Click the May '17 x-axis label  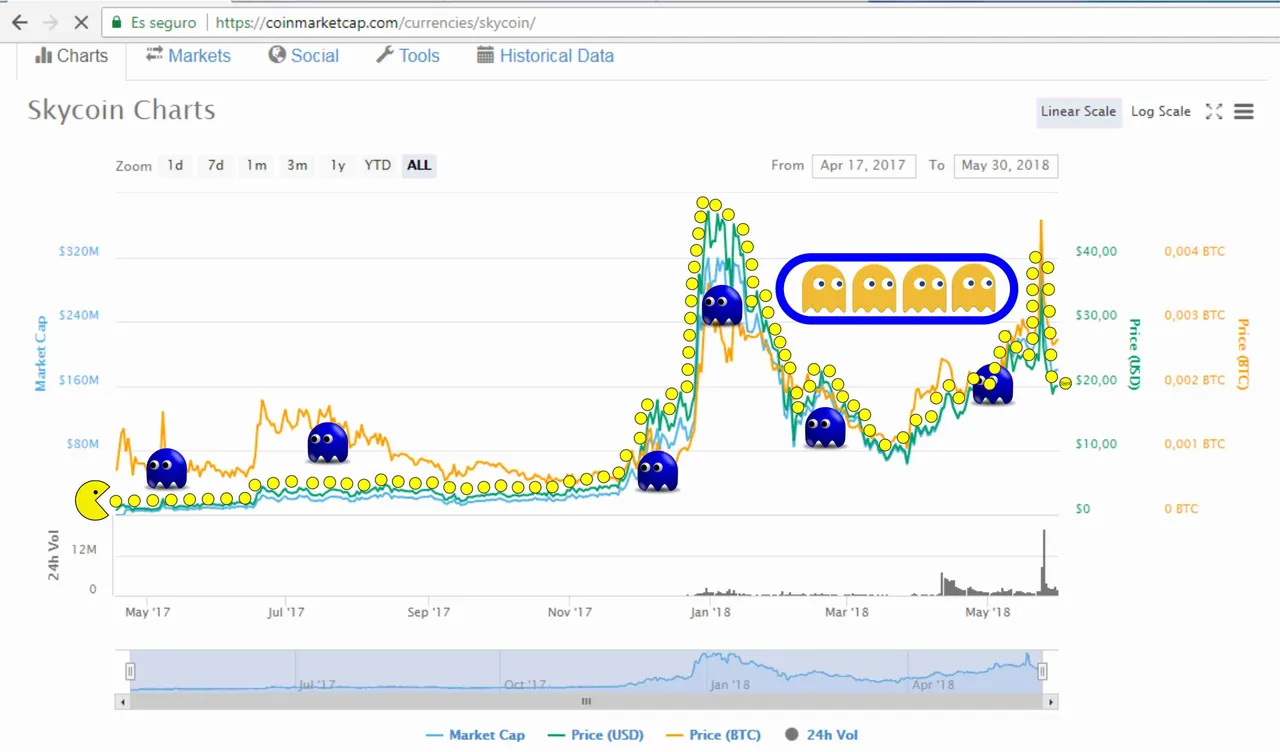click(x=147, y=612)
